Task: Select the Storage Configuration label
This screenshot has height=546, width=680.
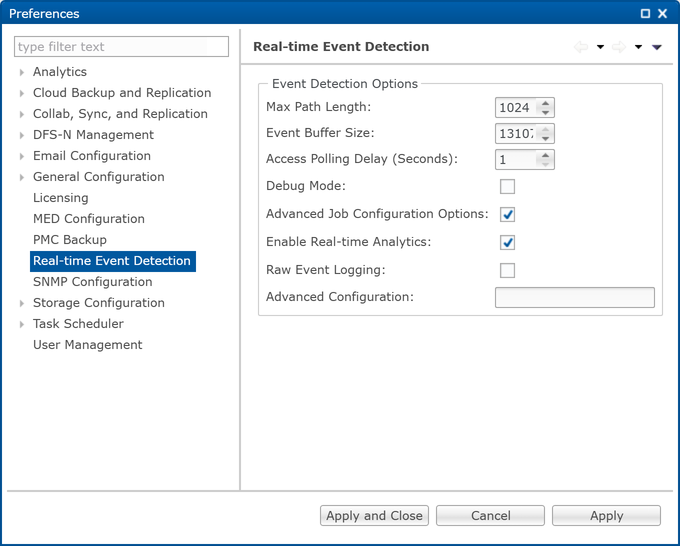Action: pos(99,303)
